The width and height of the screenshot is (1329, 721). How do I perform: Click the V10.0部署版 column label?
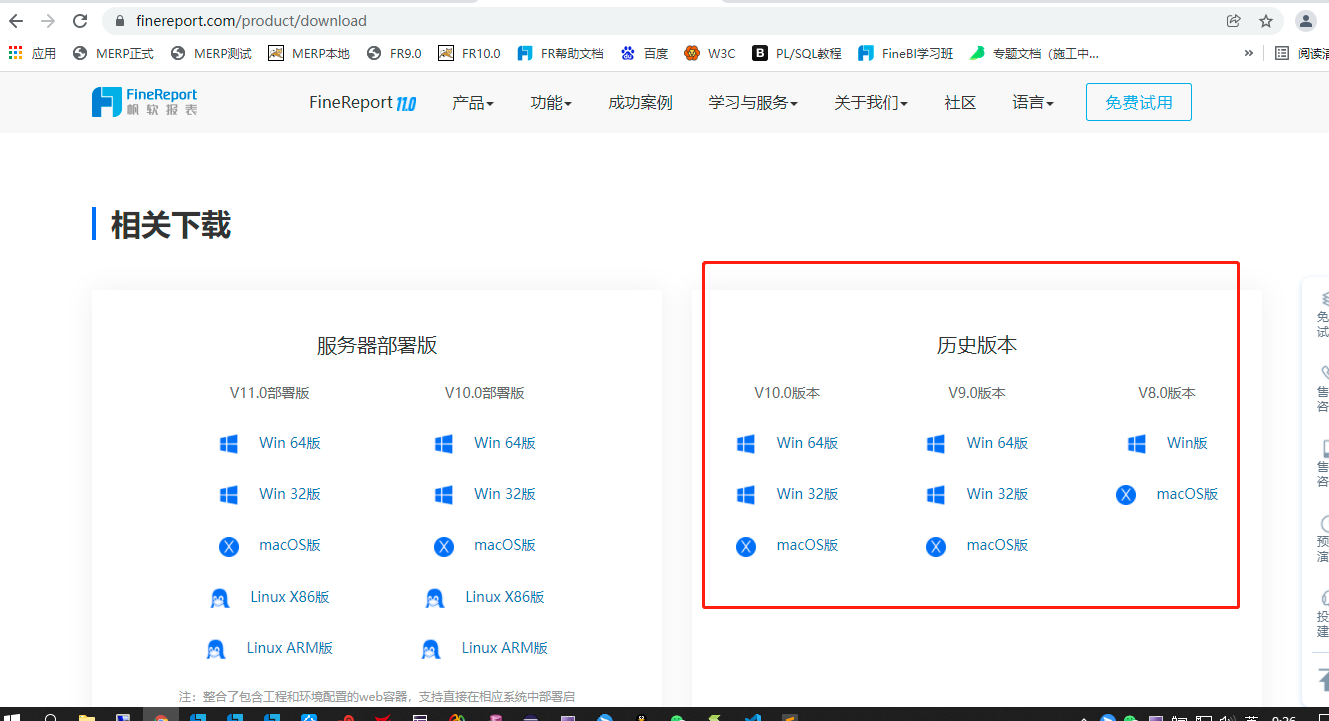tap(485, 393)
